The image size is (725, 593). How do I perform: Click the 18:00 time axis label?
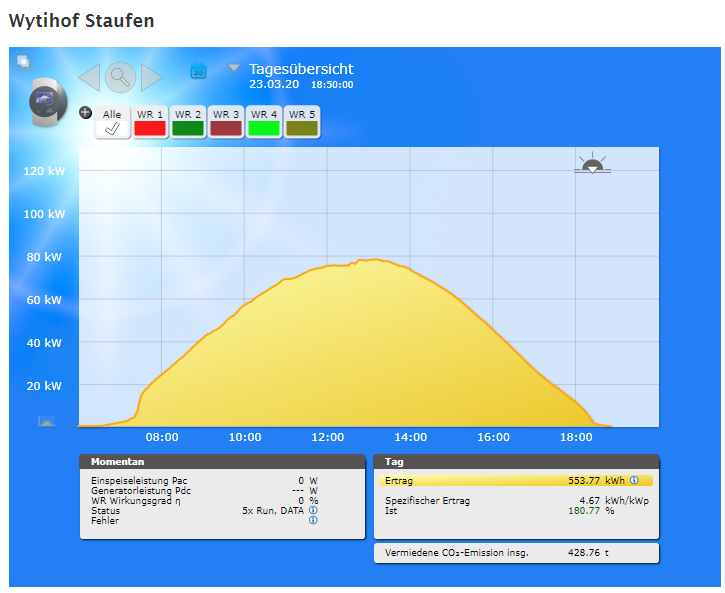[x=576, y=437]
